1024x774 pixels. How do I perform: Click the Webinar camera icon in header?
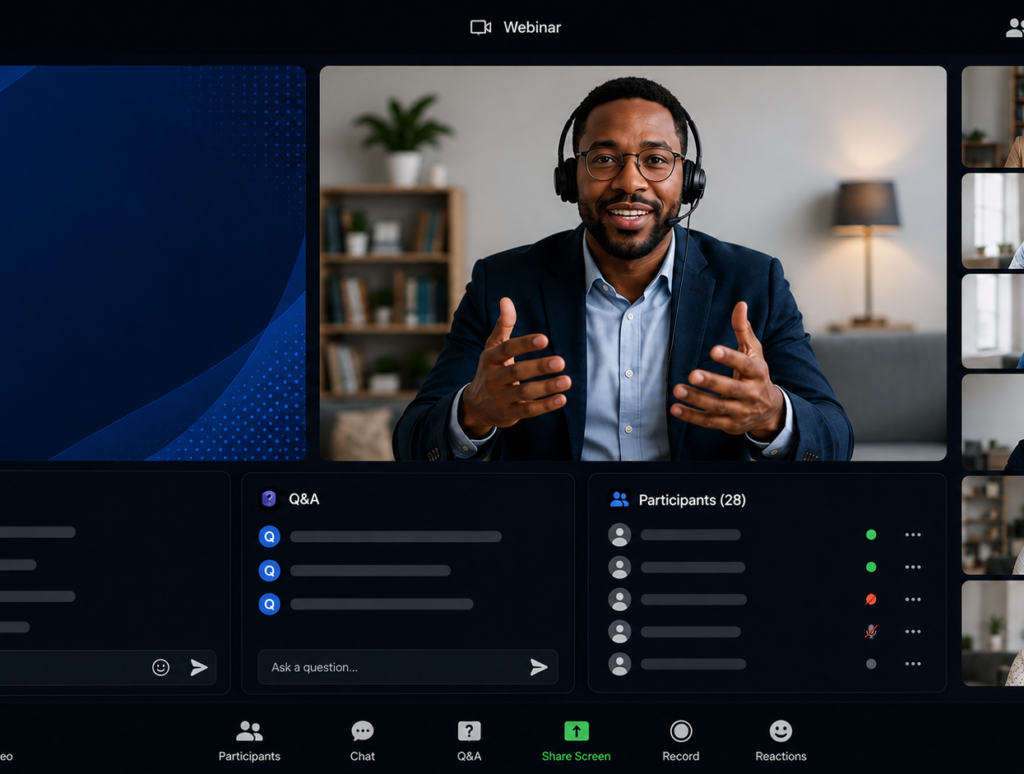[481, 27]
